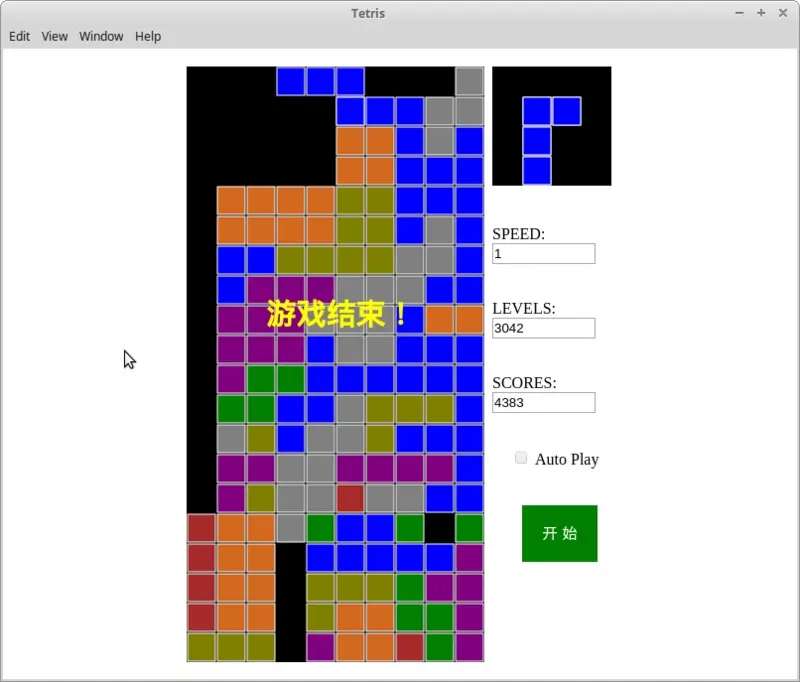Screen dimensions: 800x682
Task: Open the Window menu
Action: coord(101,36)
